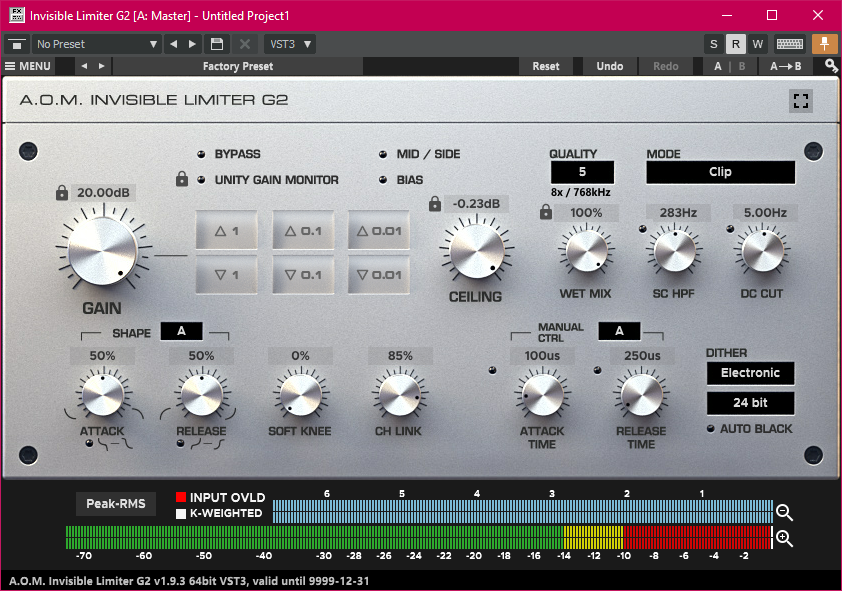Zoom out the gain reduction meter
The image size is (842, 591).
point(784,512)
